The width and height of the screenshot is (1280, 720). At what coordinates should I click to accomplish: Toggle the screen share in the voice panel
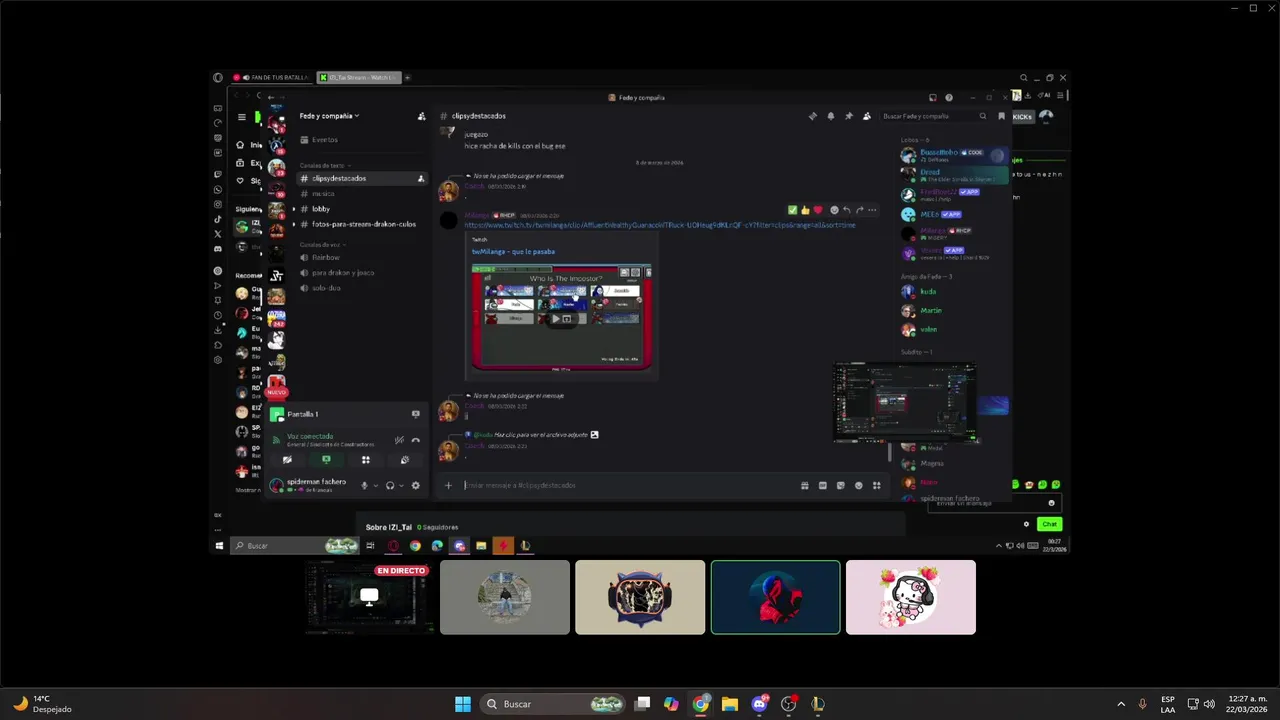click(x=326, y=460)
